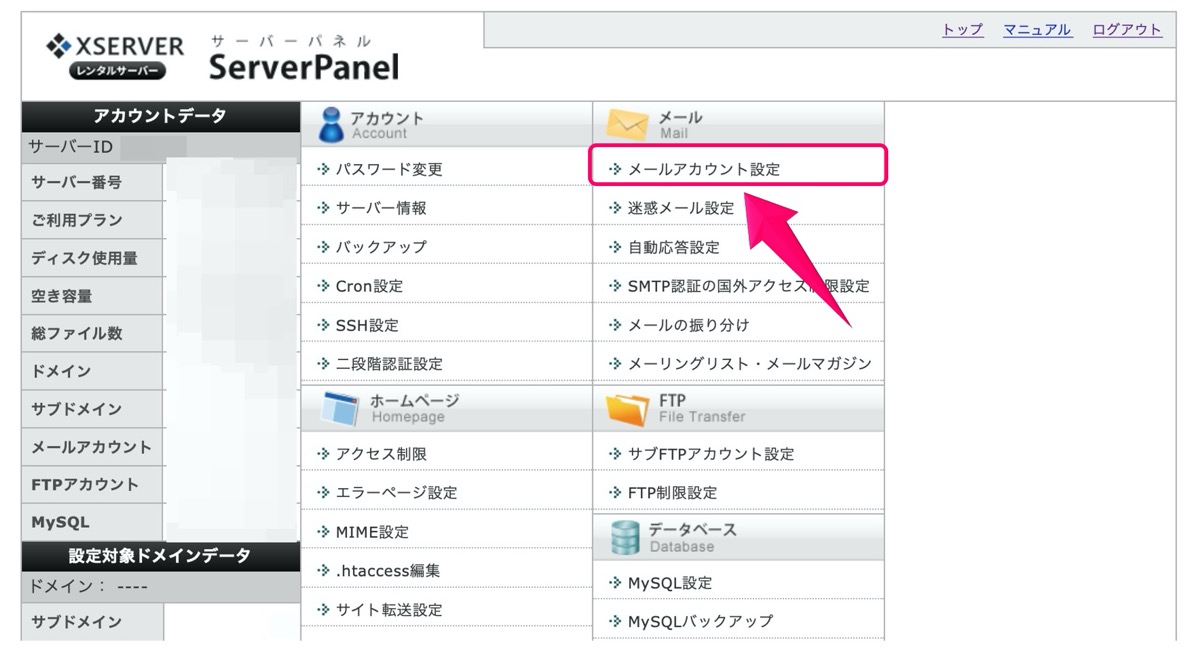Screen dimensions: 1200x671
Task: Open SSH設定
Action: tap(367, 325)
